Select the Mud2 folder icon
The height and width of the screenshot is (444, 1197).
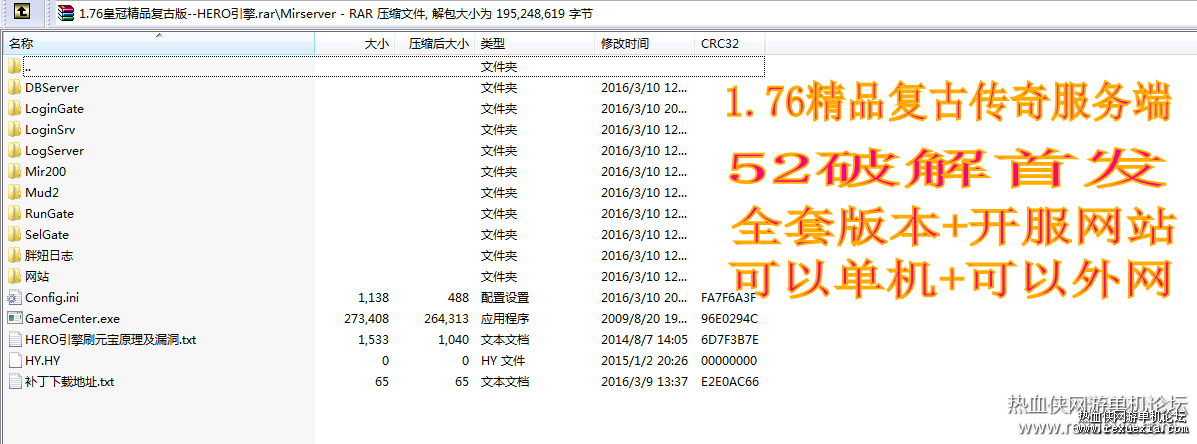click(x=15, y=192)
